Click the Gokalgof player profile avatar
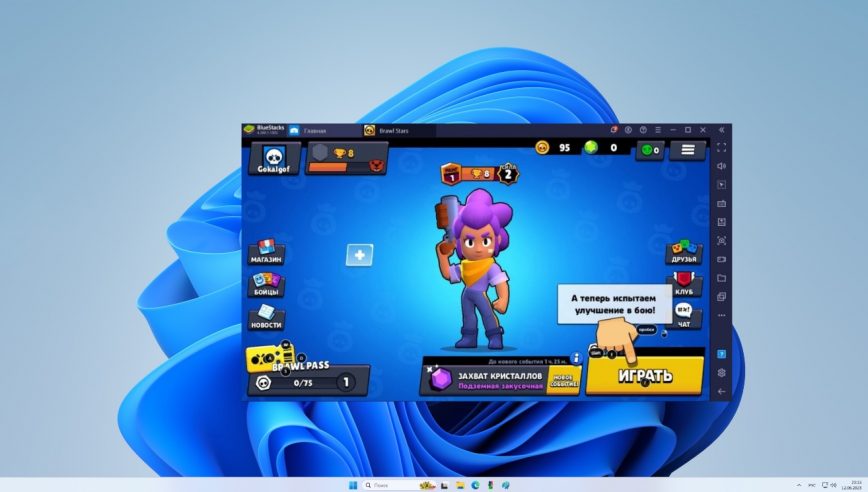868x492 pixels. [x=274, y=157]
